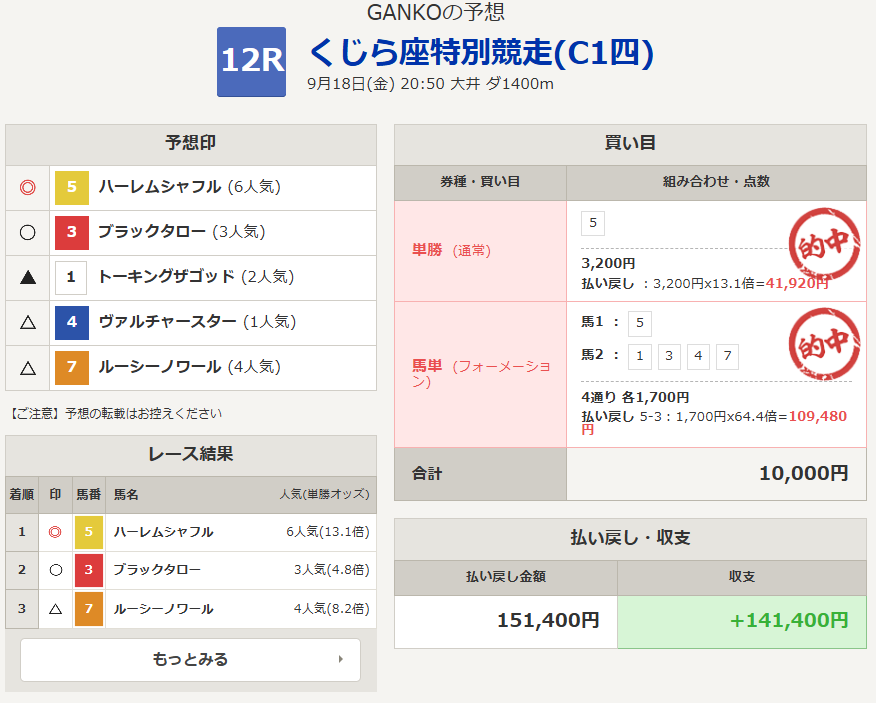Click odds 4人気(8.2倍) in results

click(332, 609)
